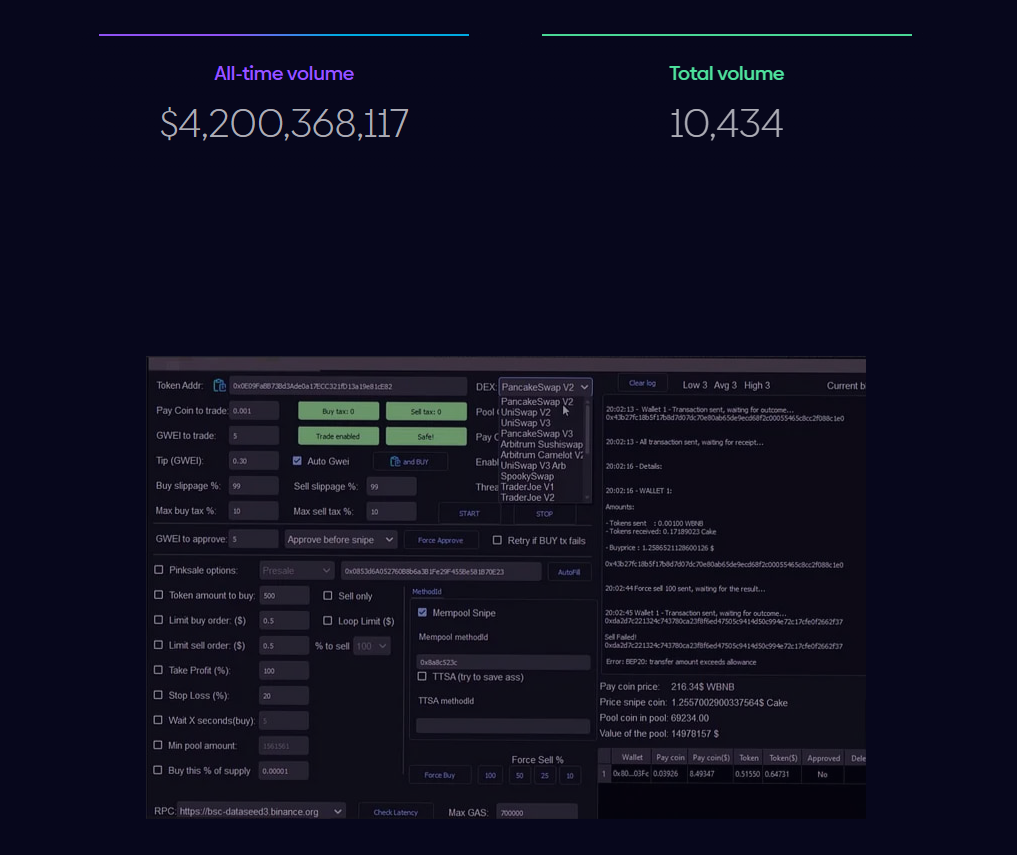This screenshot has height=855, width=1017.
Task: Pick Arbitrum Camelot from DEX list
Action: coord(541,455)
